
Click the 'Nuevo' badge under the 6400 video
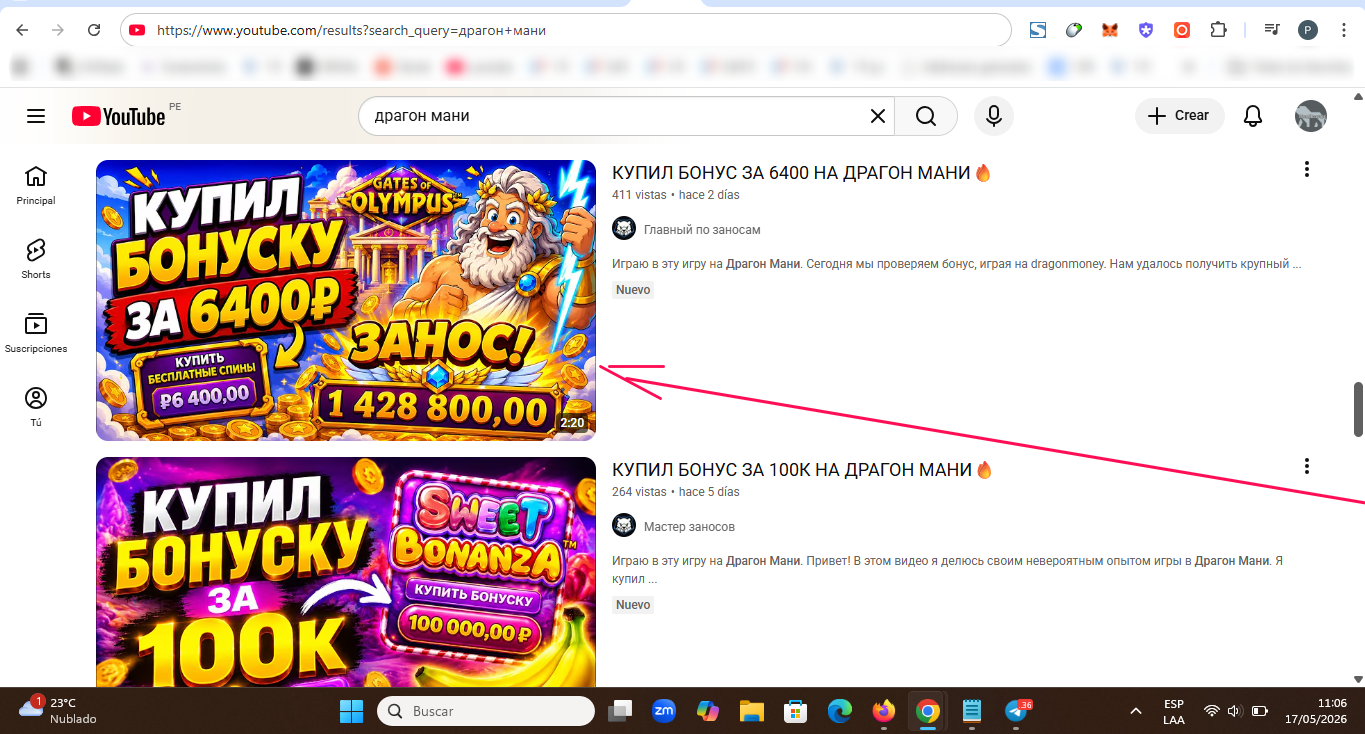pos(633,290)
